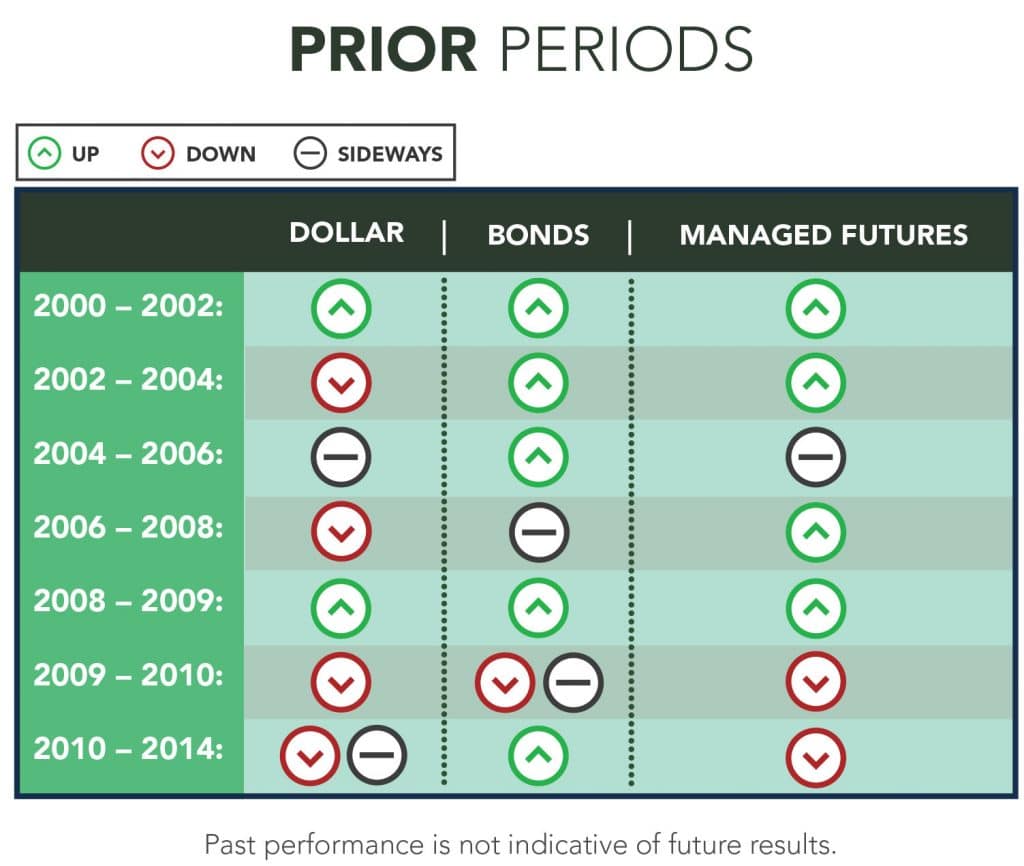Viewport: 1024px width, 866px height.
Task: Click Managed Futures down arrow for 2010 – 2014
Action: 816,758
